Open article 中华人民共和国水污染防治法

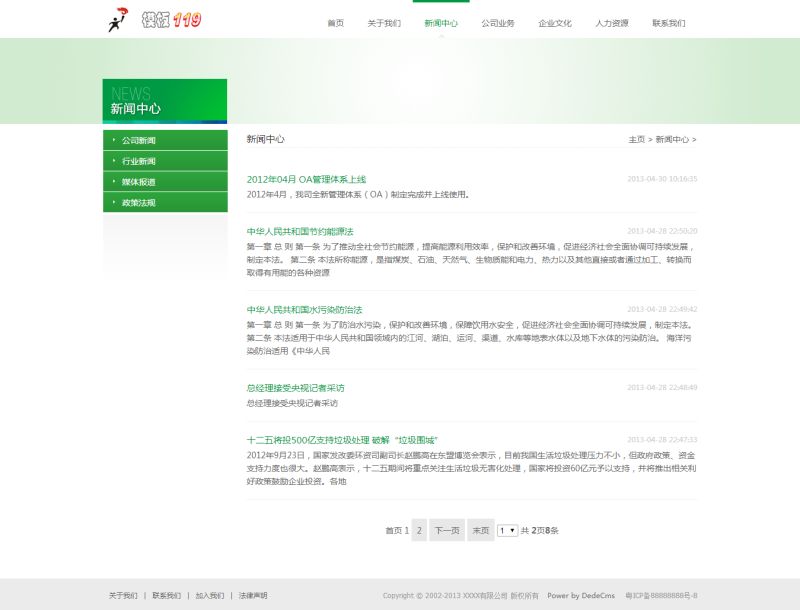click(x=304, y=310)
